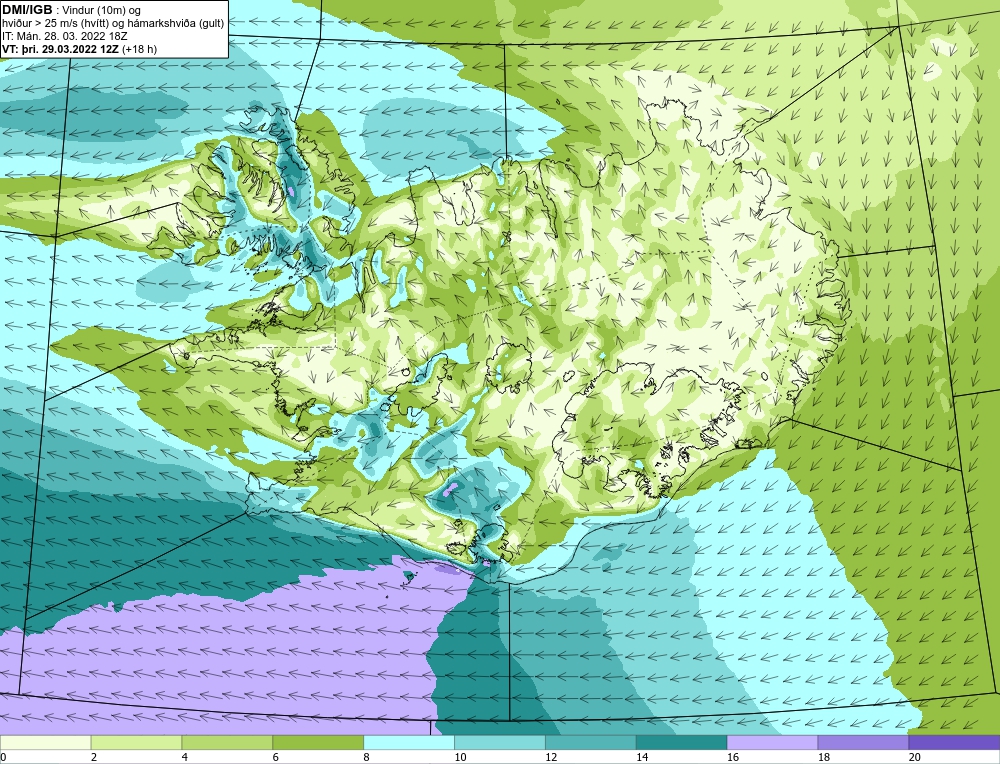Image resolution: width=1000 pixels, height=764 pixels.
Task: Click the legend label '2'
Action: [94, 757]
